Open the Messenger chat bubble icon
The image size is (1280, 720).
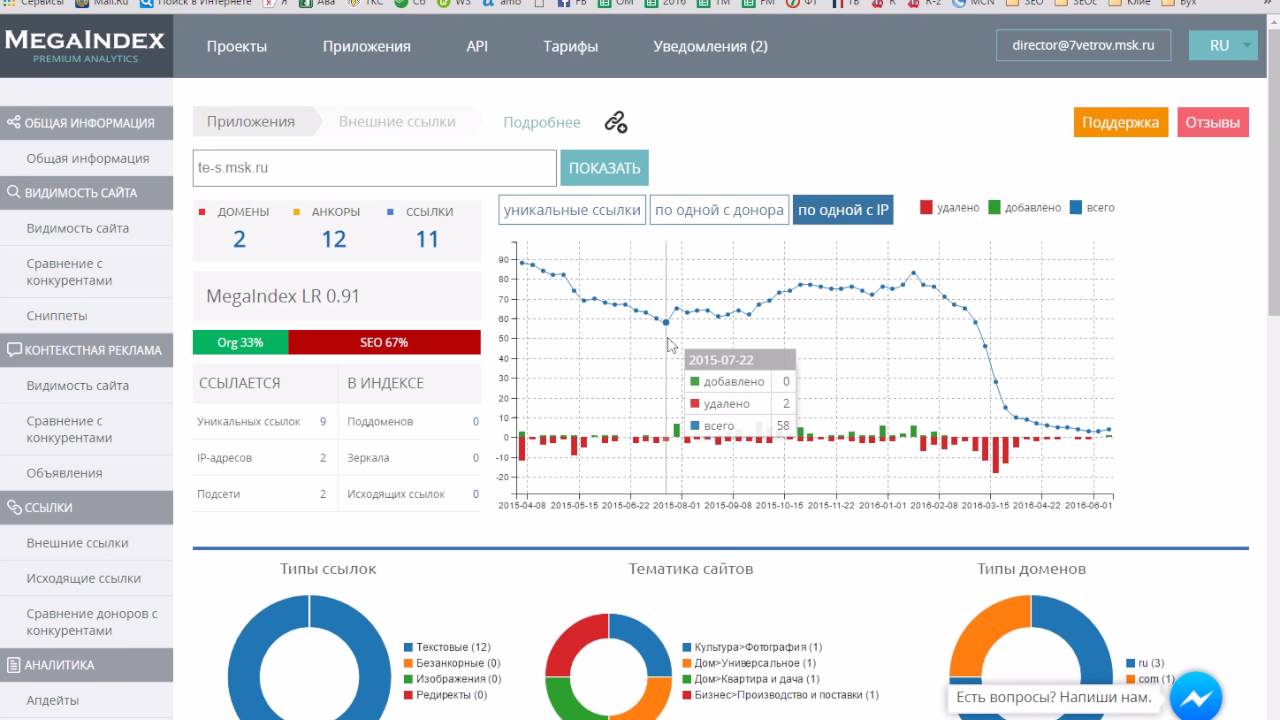pos(1196,696)
